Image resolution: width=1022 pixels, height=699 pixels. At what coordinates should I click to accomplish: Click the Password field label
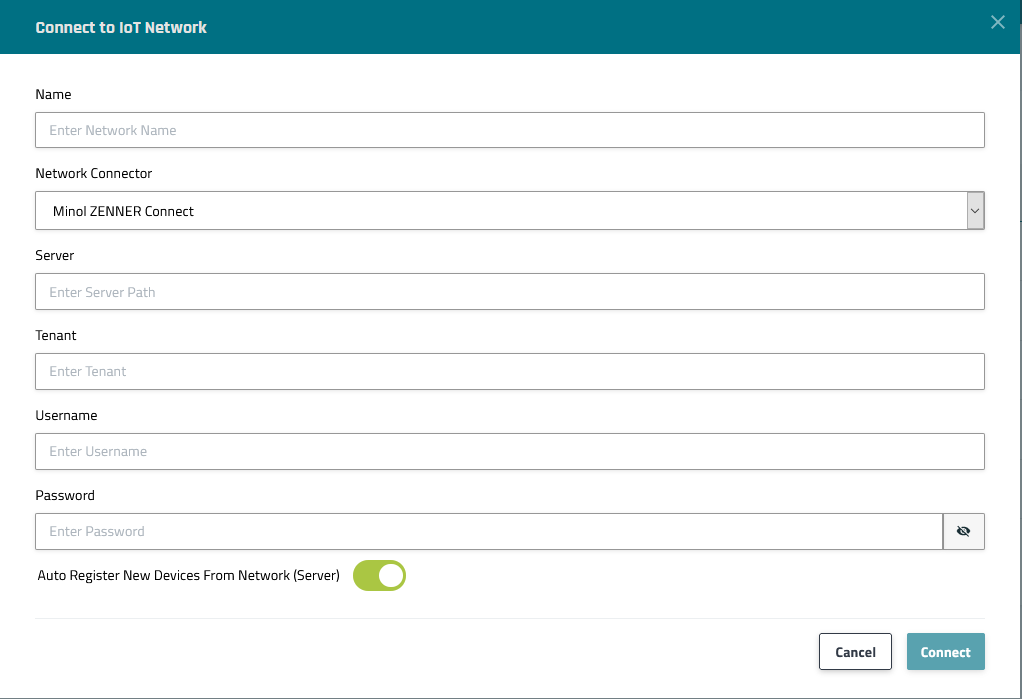[x=65, y=495]
